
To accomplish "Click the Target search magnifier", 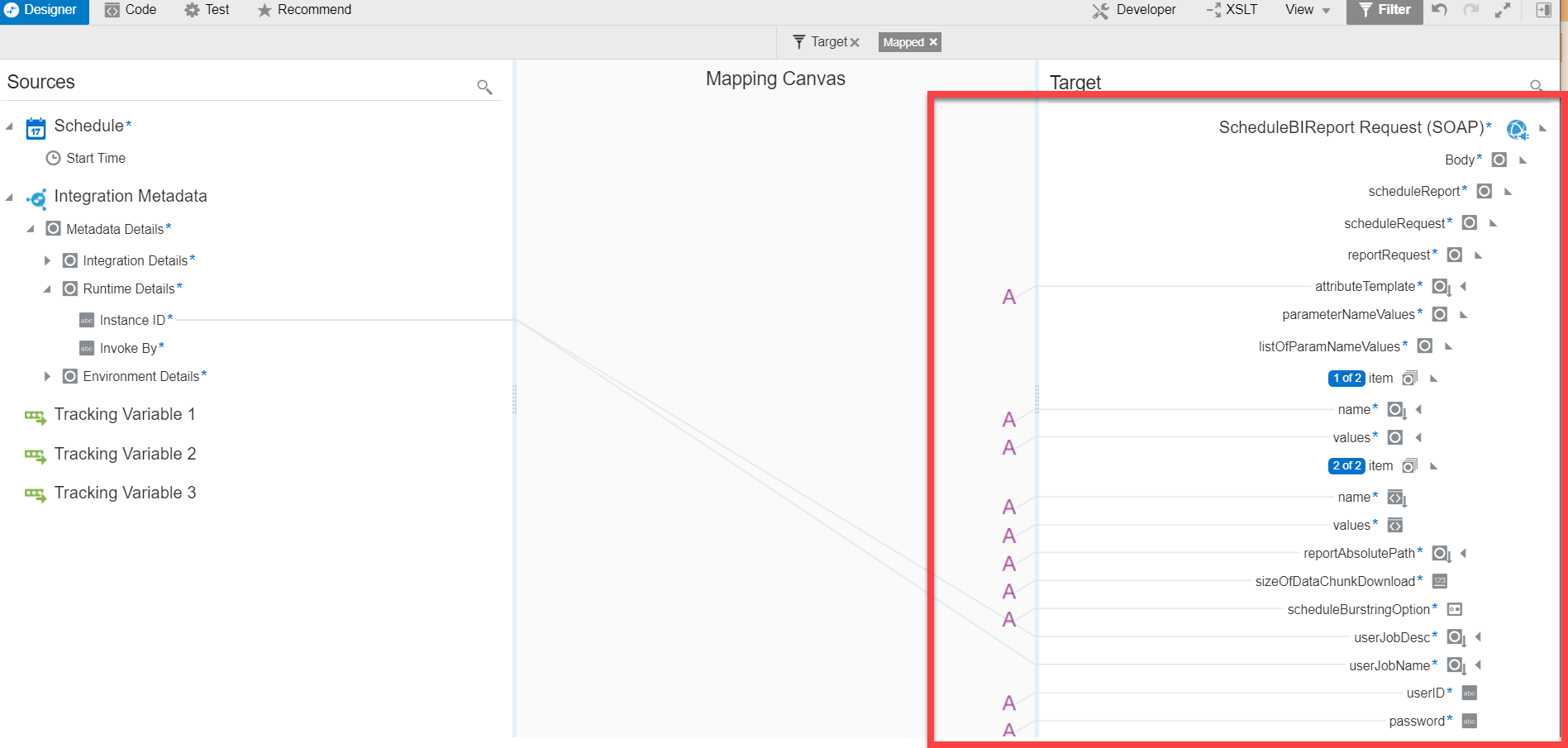I will click(x=1536, y=85).
